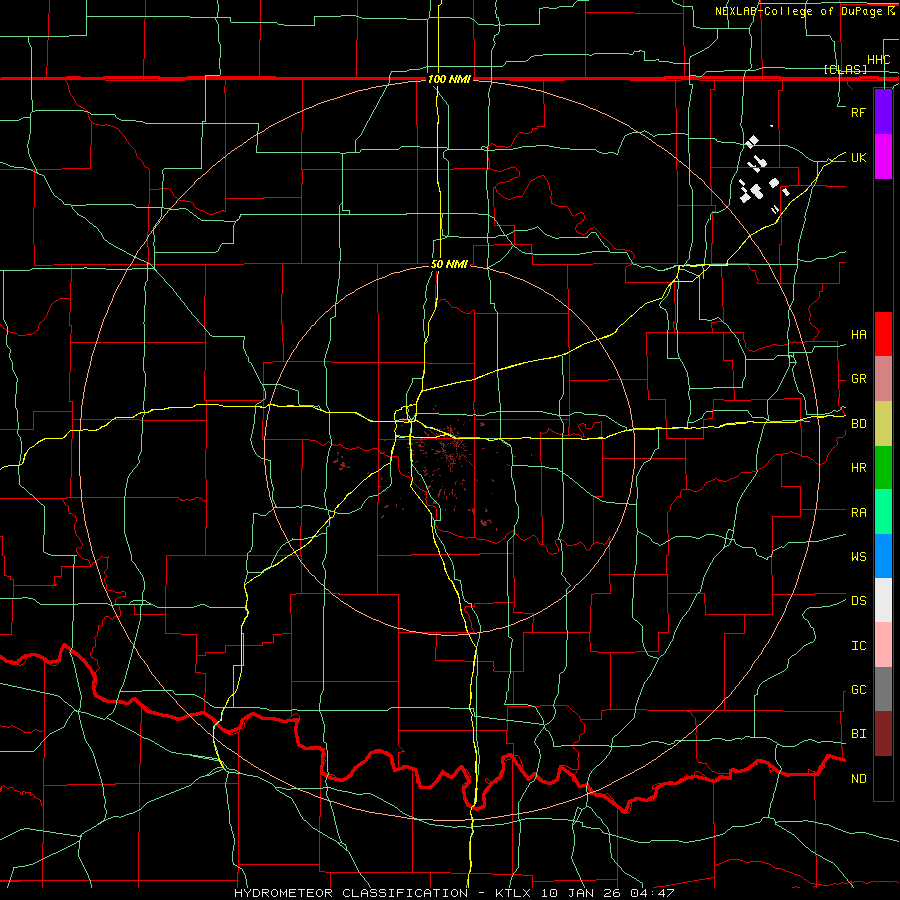Select the light pink IC legend swatch

click(883, 645)
